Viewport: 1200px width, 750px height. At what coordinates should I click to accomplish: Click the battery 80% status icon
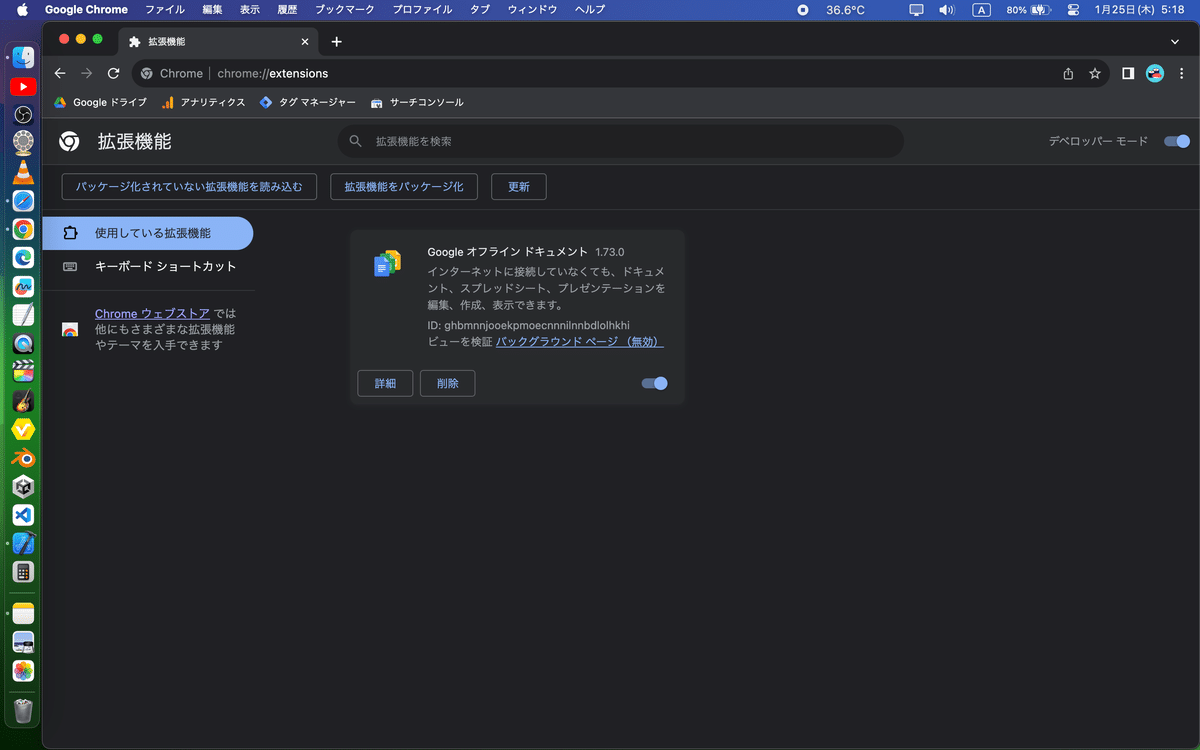[1029, 9]
